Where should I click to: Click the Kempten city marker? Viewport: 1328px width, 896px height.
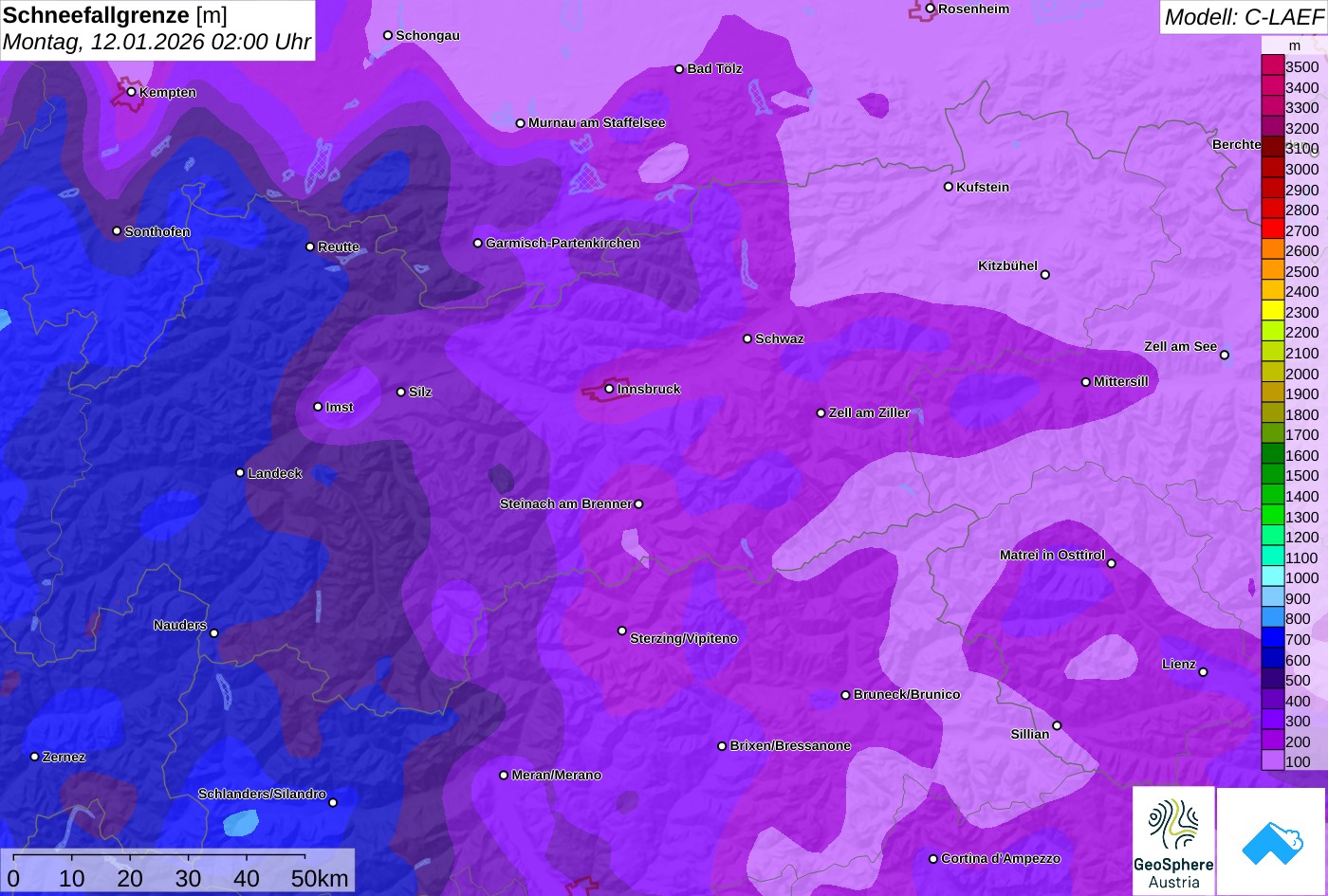coord(131,92)
